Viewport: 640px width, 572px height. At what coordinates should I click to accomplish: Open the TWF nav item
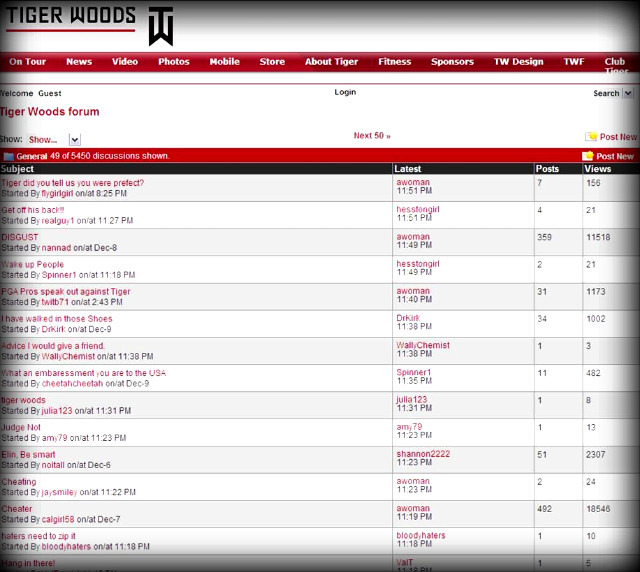pos(574,62)
